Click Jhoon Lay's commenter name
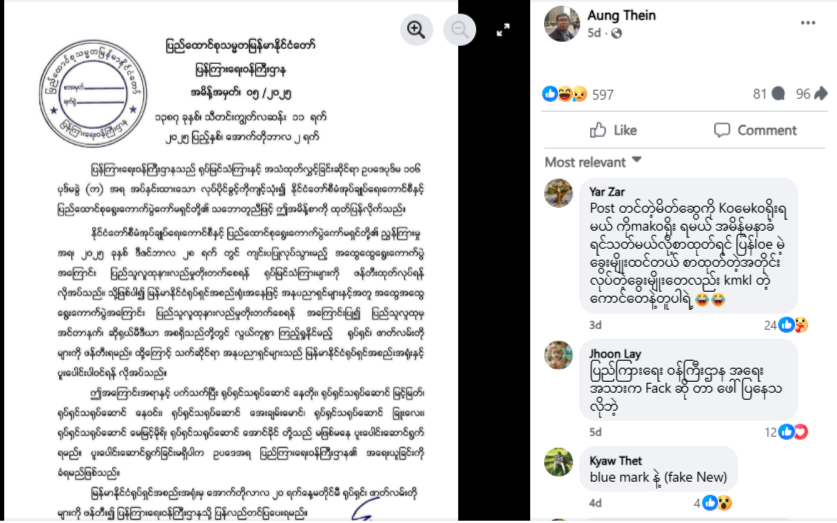 [x=615, y=354]
